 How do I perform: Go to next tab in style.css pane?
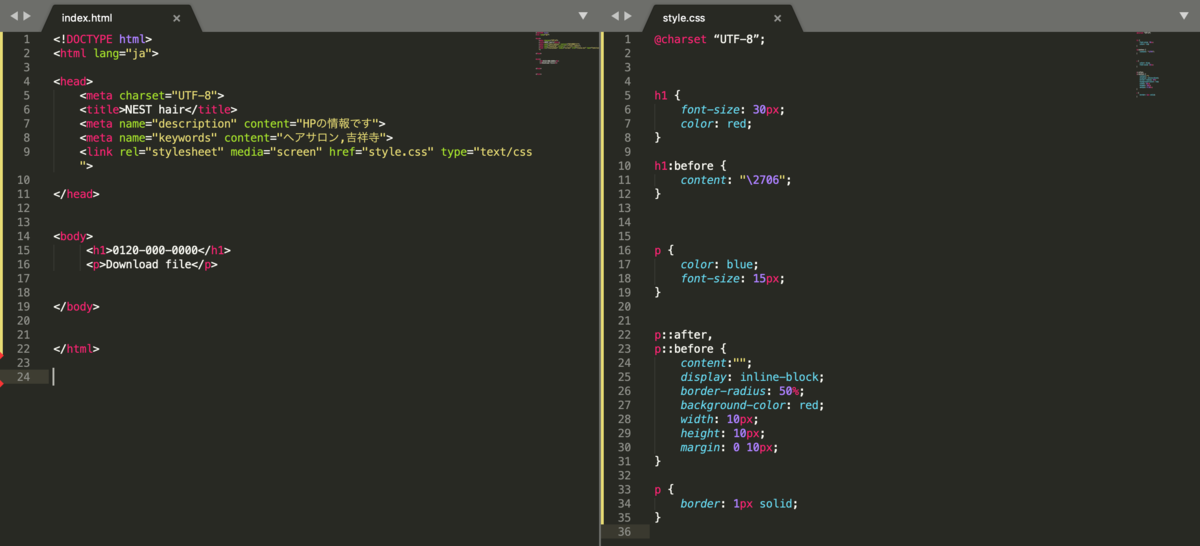pyautogui.click(x=628, y=17)
